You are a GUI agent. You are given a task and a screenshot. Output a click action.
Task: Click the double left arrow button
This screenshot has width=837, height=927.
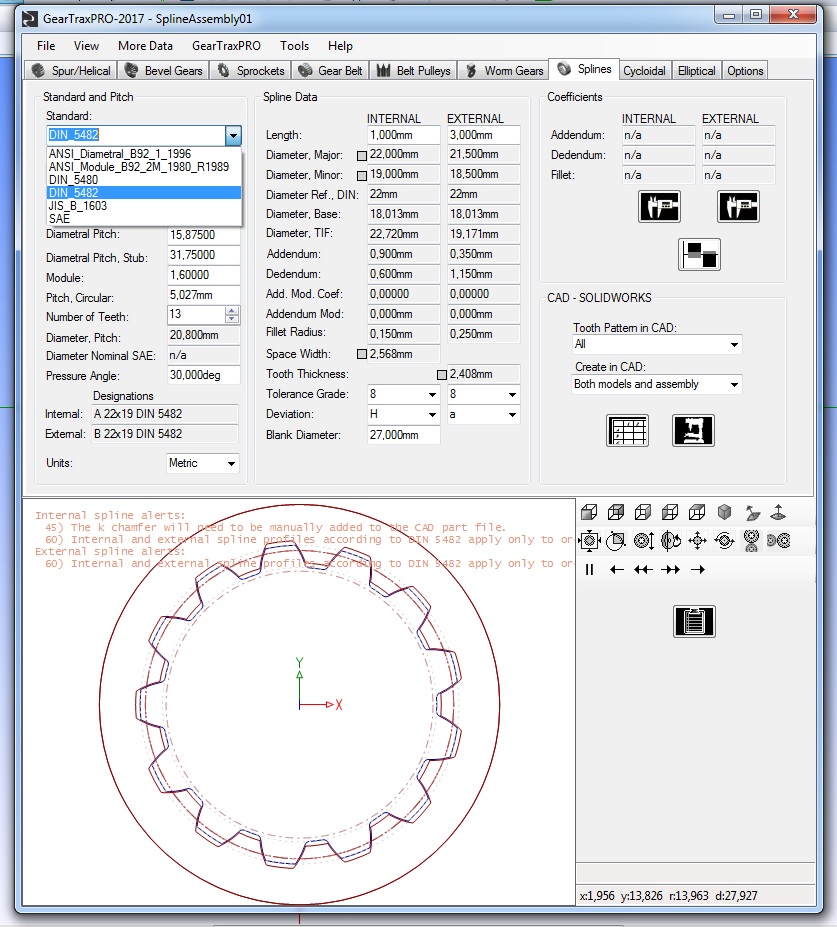643,570
